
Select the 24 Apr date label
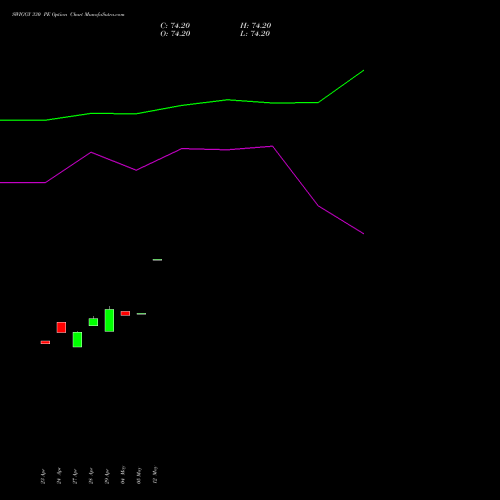point(59,476)
